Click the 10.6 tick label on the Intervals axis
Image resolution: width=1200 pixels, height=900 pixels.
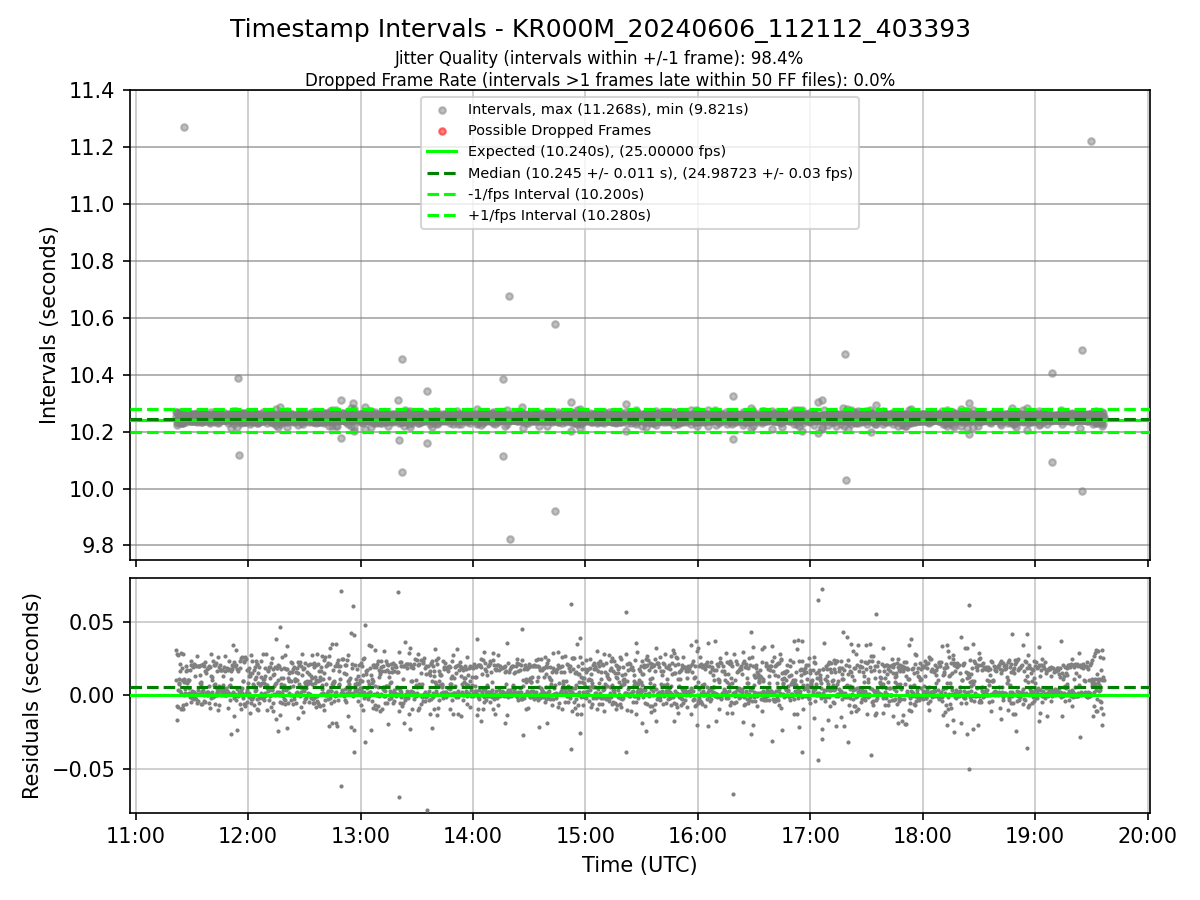click(92, 319)
